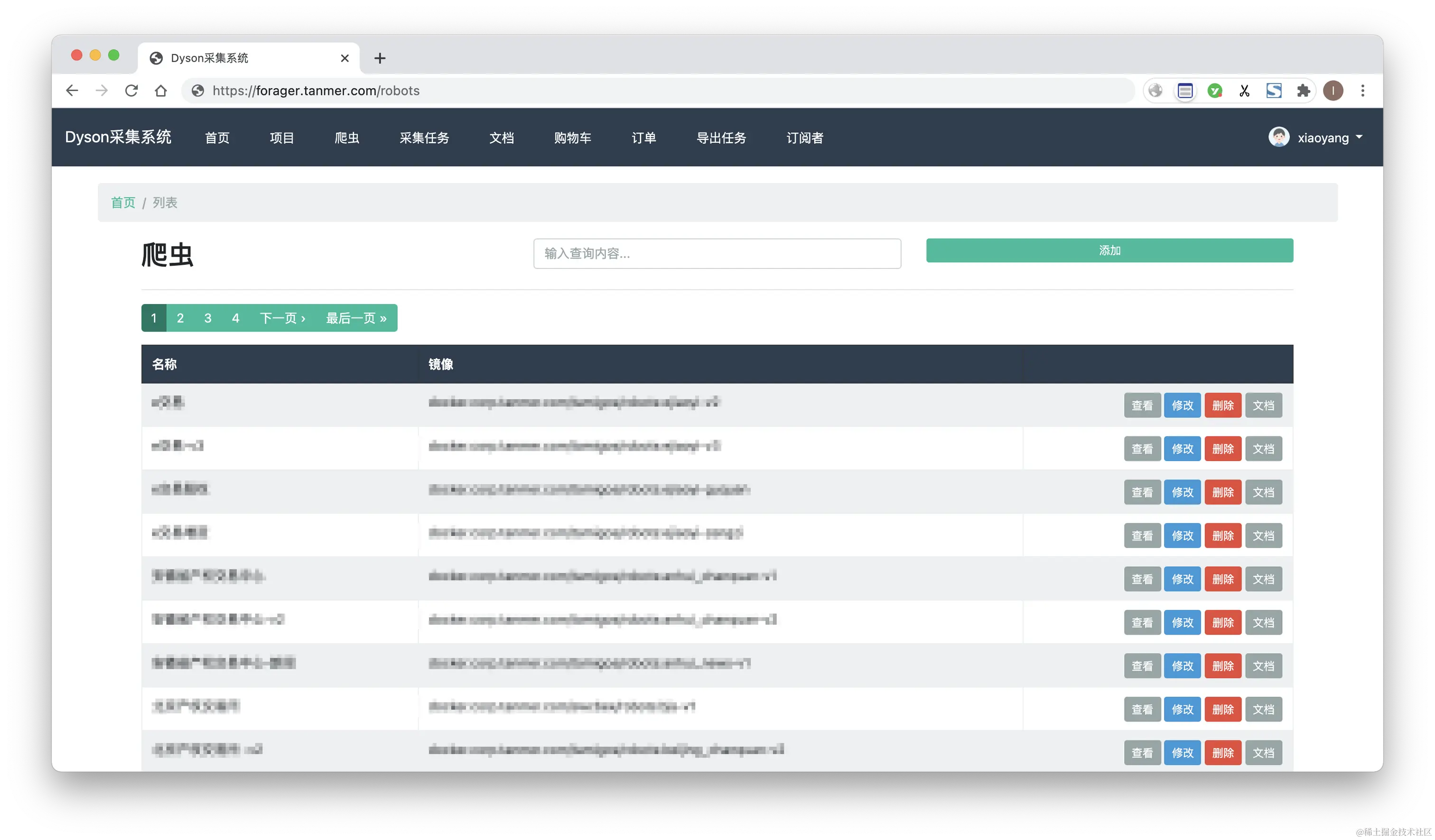Click the browser reload icon

coord(131,91)
